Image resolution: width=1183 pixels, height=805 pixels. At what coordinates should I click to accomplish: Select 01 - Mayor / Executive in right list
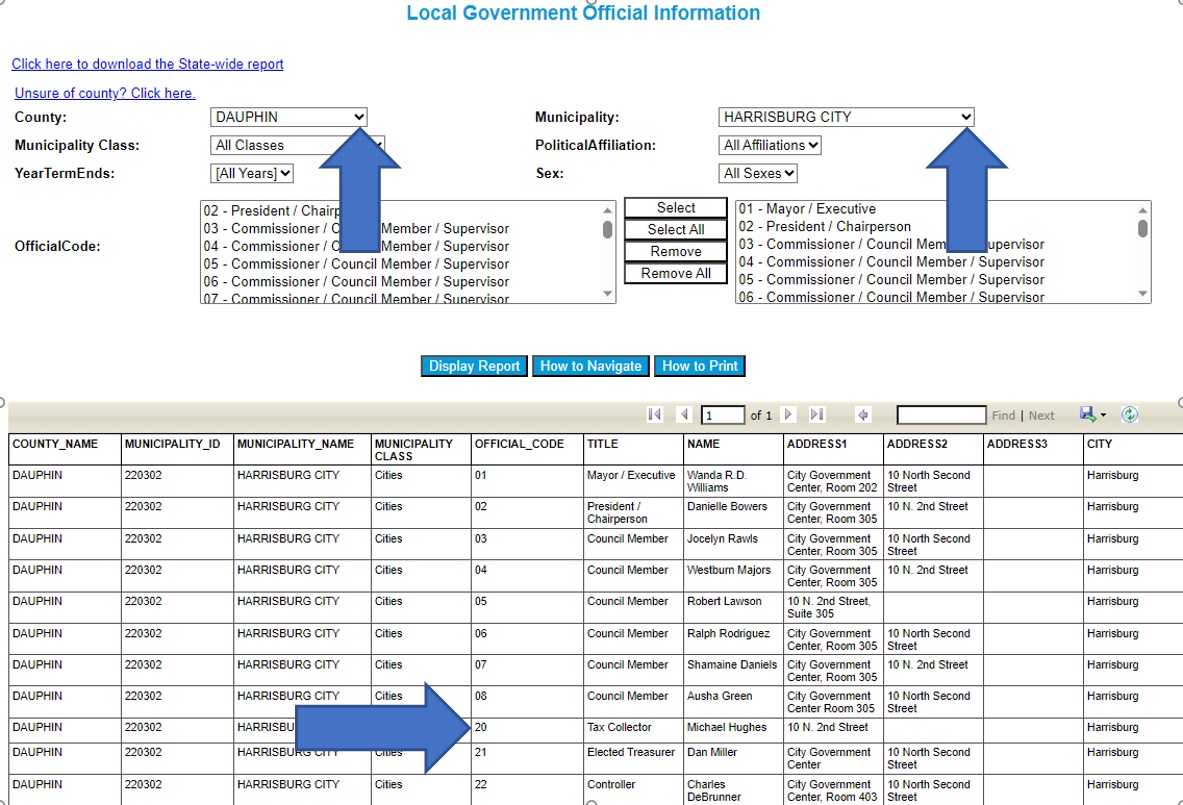click(x=807, y=209)
